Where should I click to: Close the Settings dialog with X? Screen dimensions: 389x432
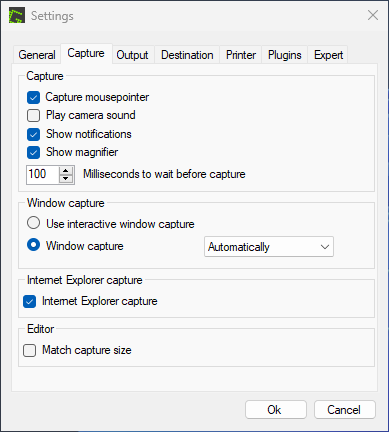point(373,15)
